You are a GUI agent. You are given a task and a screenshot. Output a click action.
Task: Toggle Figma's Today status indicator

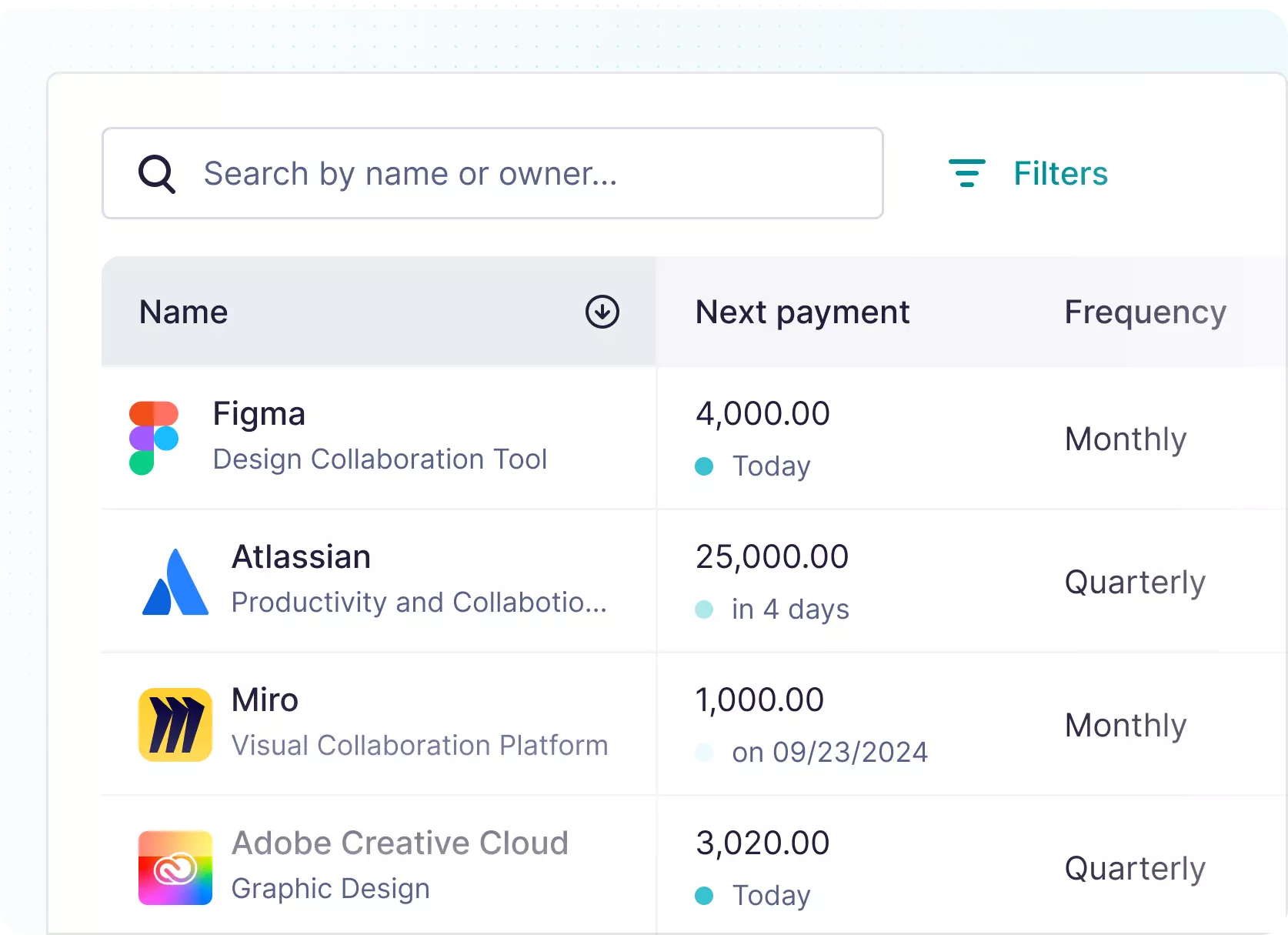click(704, 466)
